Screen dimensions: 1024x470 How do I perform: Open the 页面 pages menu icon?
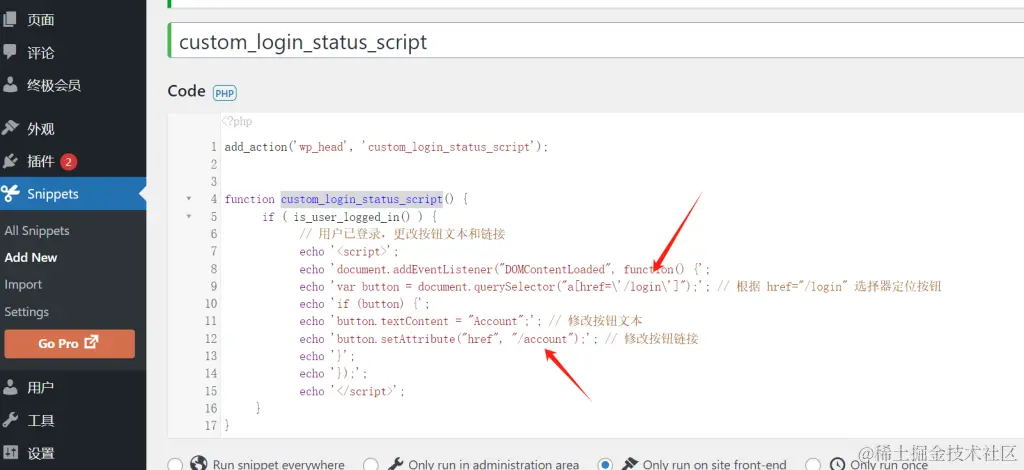[9, 20]
